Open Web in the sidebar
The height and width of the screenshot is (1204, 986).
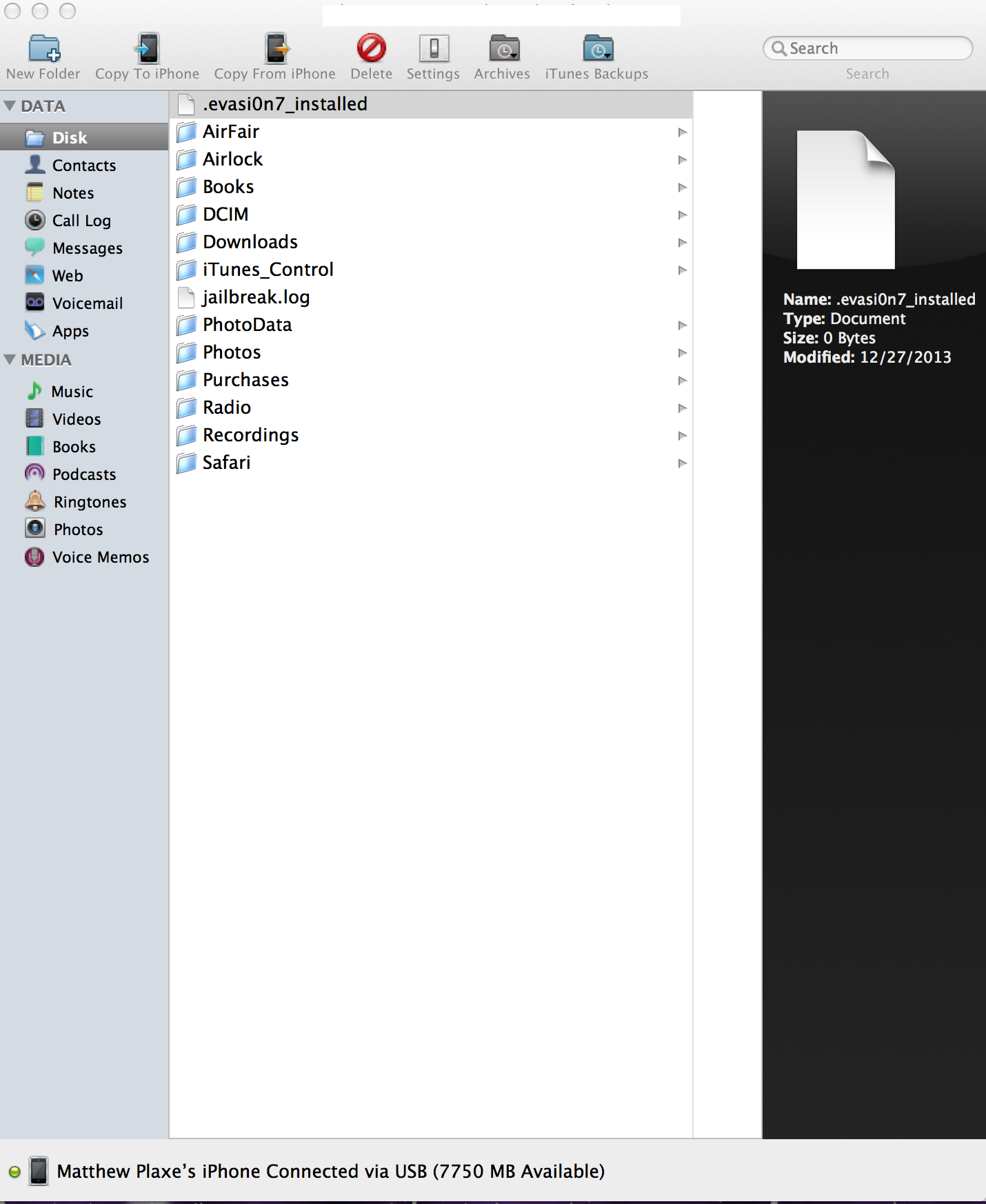click(84, 275)
